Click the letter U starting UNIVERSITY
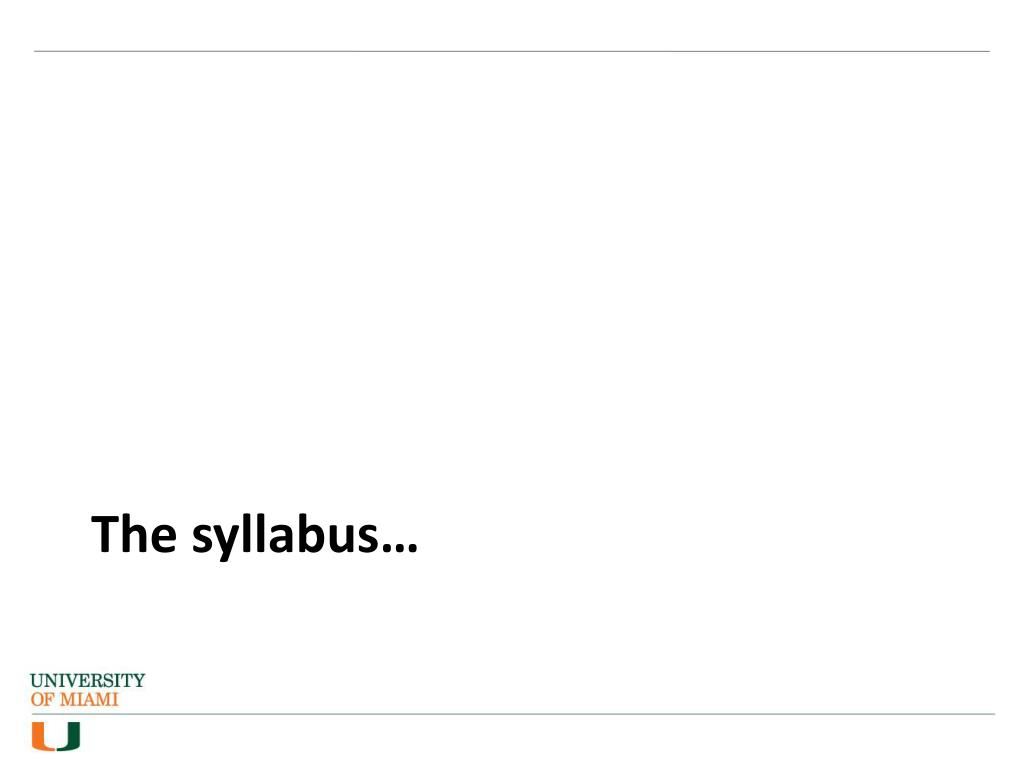Viewport: 1024px width, 768px height. pyautogui.click(x=37, y=680)
